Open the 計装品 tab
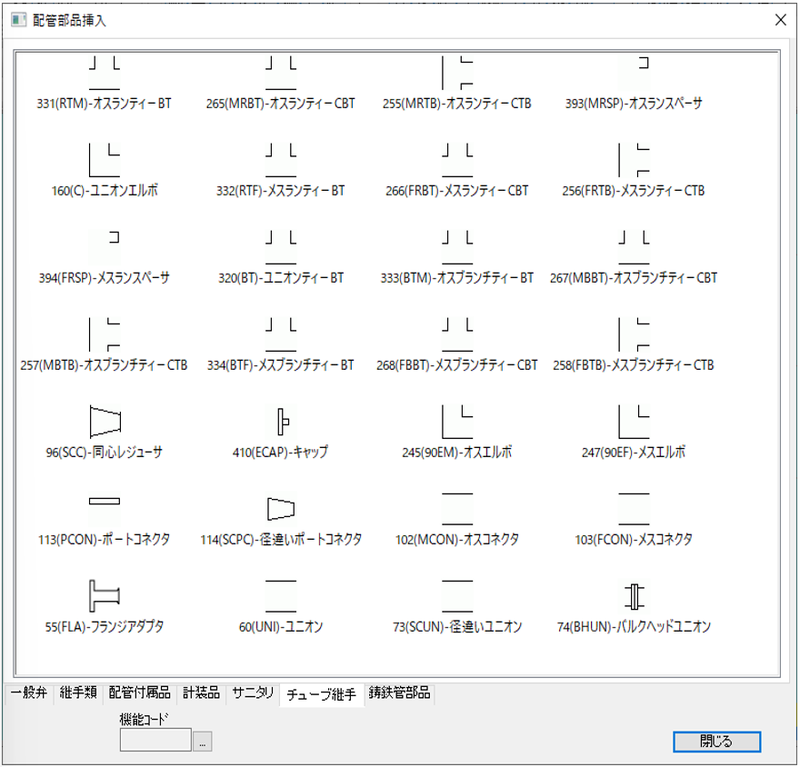The image size is (800, 767). pyautogui.click(x=201, y=693)
